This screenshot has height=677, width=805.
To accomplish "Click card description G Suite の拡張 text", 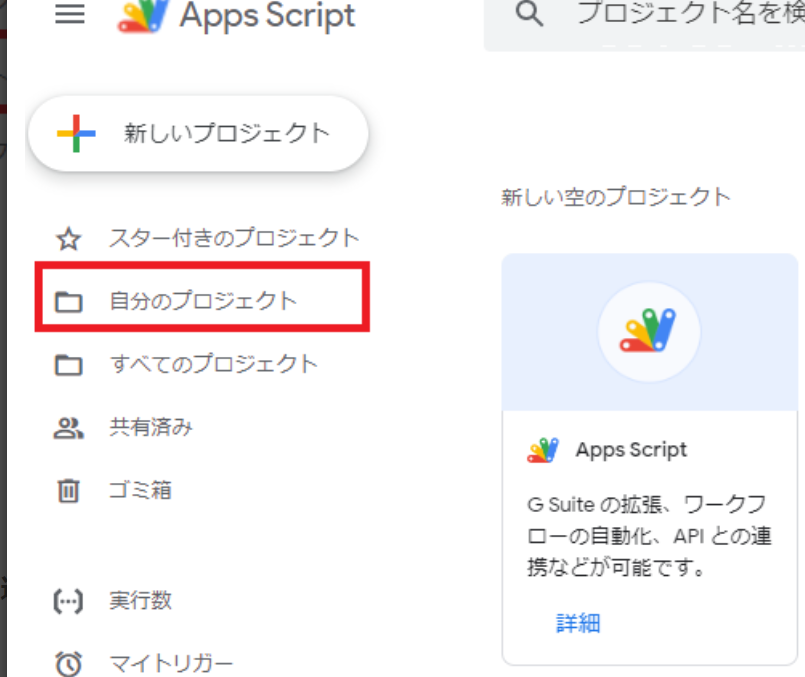I will tap(649, 536).
